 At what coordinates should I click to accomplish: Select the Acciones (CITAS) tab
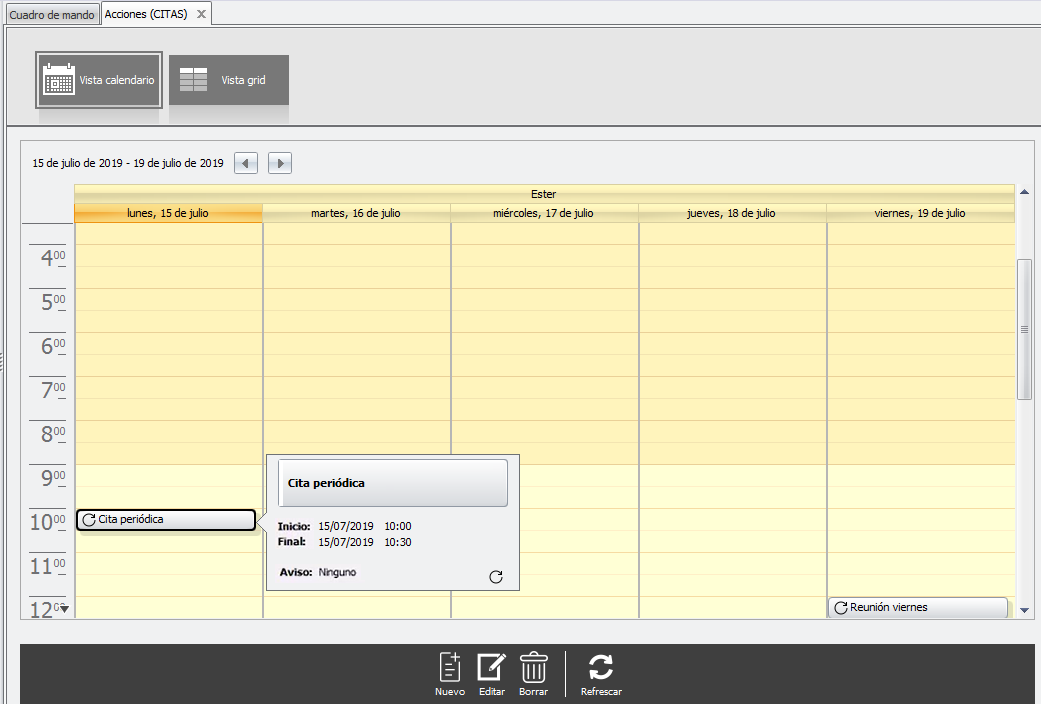pyautogui.click(x=146, y=14)
